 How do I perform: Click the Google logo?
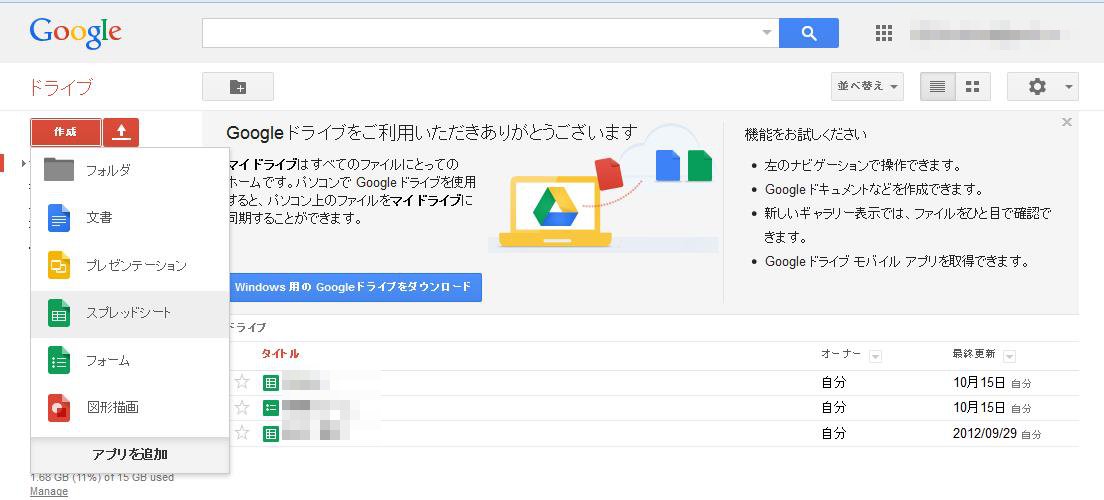(x=75, y=32)
